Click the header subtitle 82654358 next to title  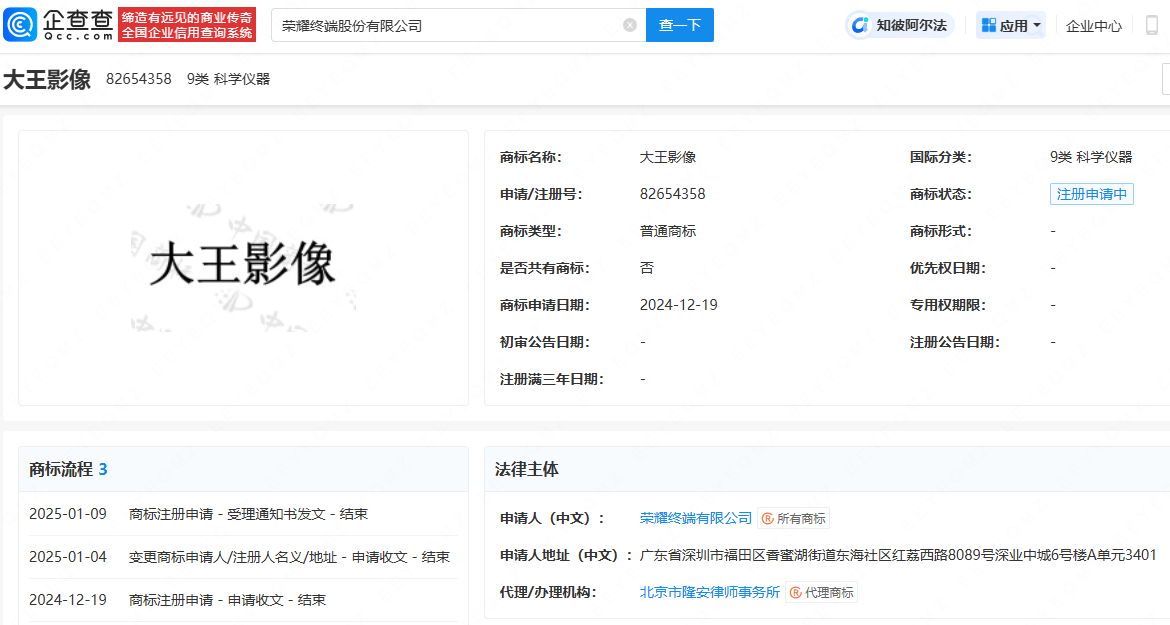click(x=139, y=79)
